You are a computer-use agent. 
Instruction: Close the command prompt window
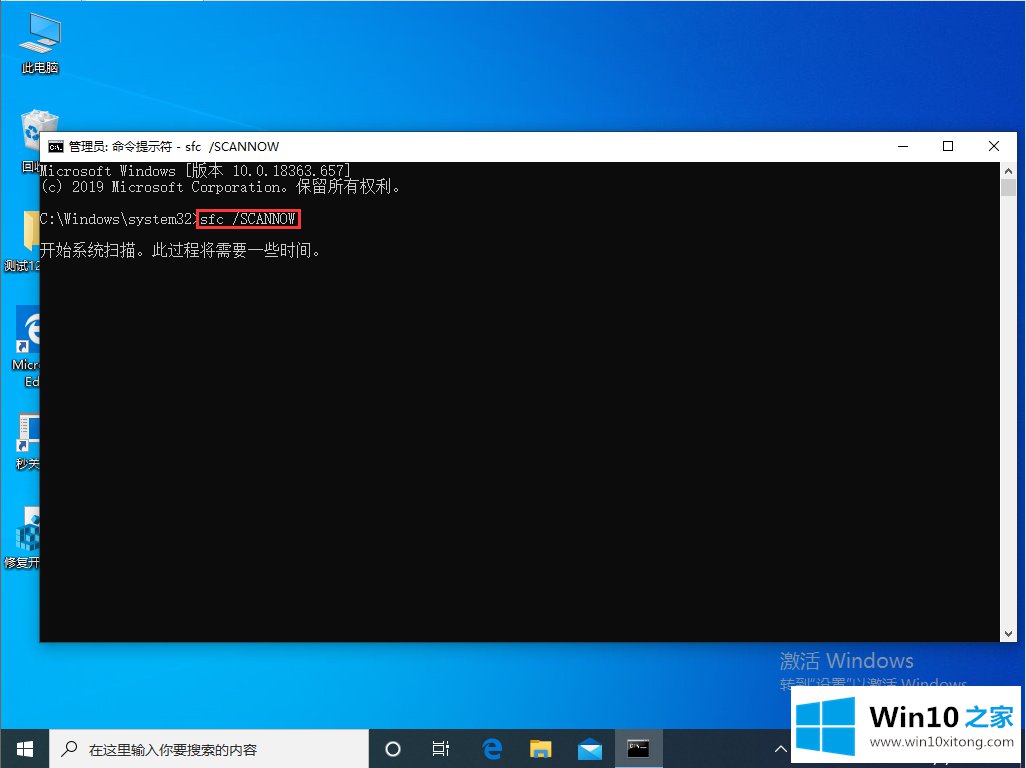(x=993, y=147)
